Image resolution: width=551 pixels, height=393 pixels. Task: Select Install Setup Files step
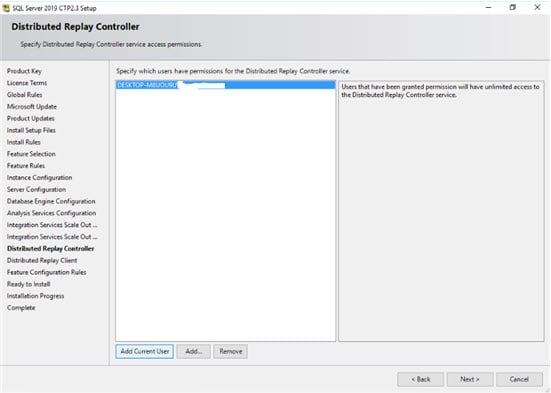pos(31,130)
